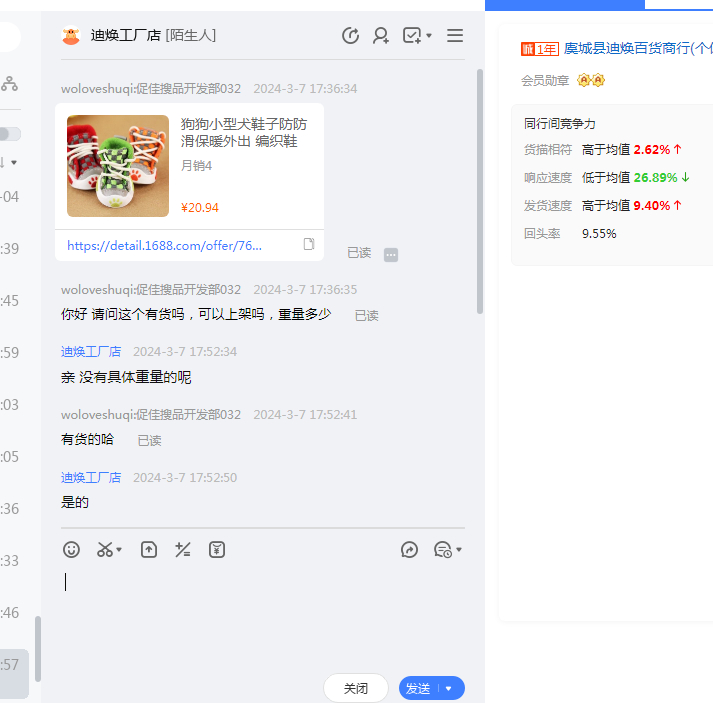Screen dimensions: 713x703
Task: Add contact with person-plus icon
Action: (381, 35)
